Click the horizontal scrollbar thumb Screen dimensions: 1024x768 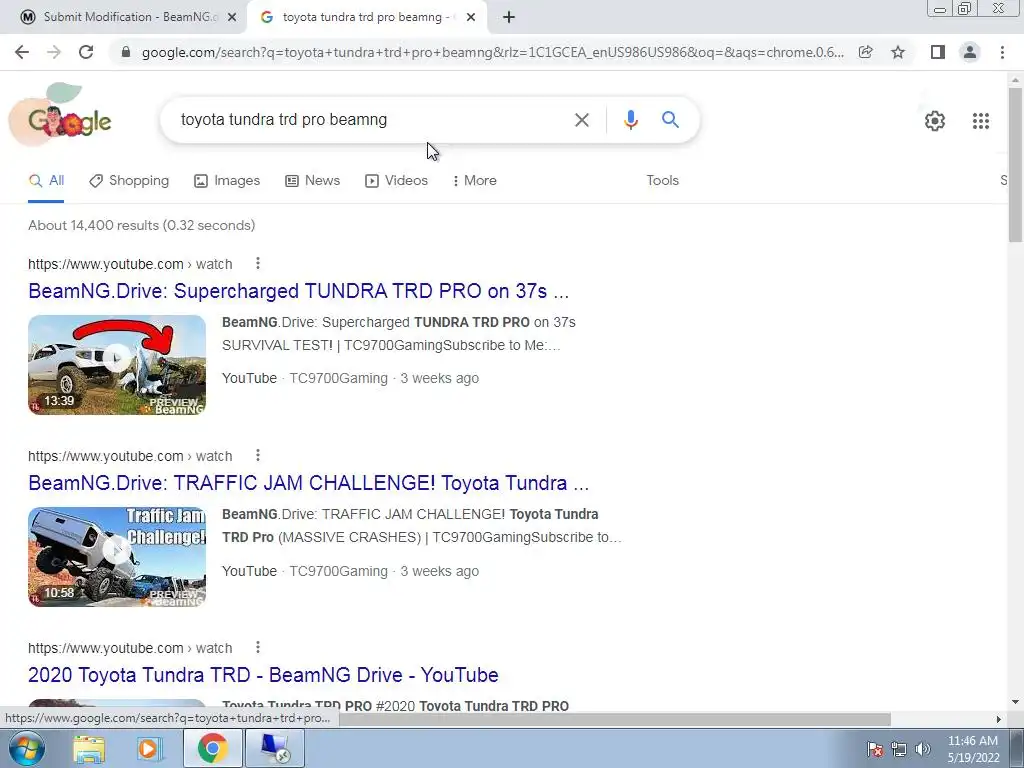[614, 720]
